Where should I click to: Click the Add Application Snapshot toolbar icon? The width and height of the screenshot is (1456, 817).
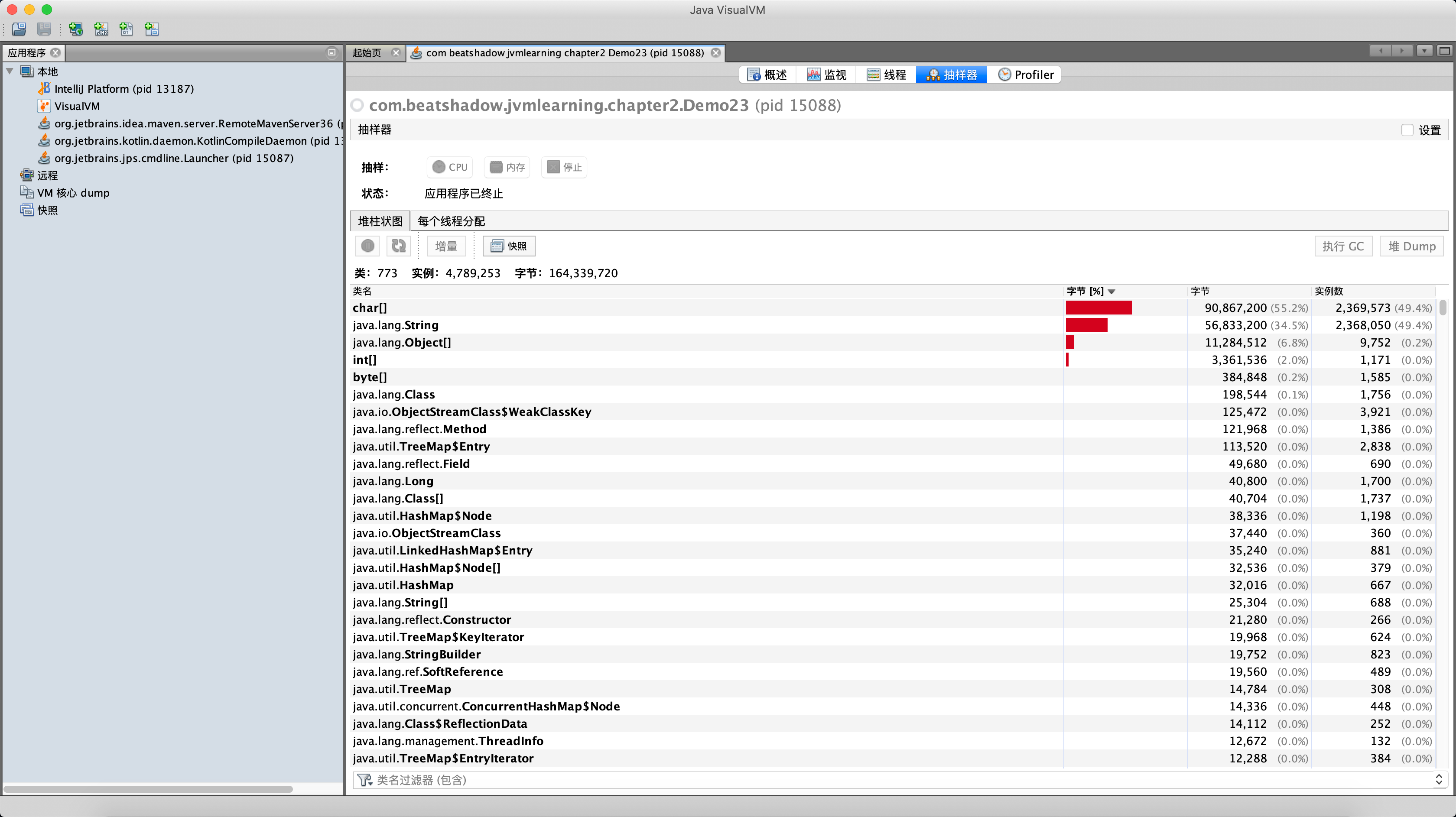pyautogui.click(x=152, y=29)
